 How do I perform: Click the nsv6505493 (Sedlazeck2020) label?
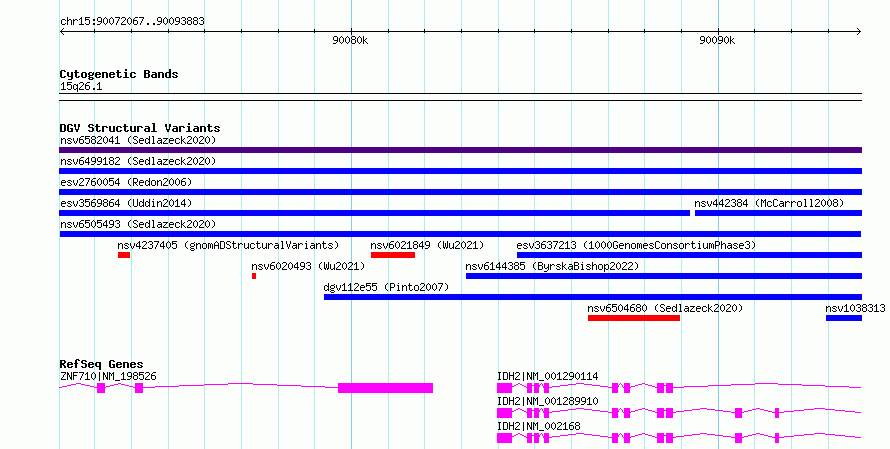click(138, 224)
